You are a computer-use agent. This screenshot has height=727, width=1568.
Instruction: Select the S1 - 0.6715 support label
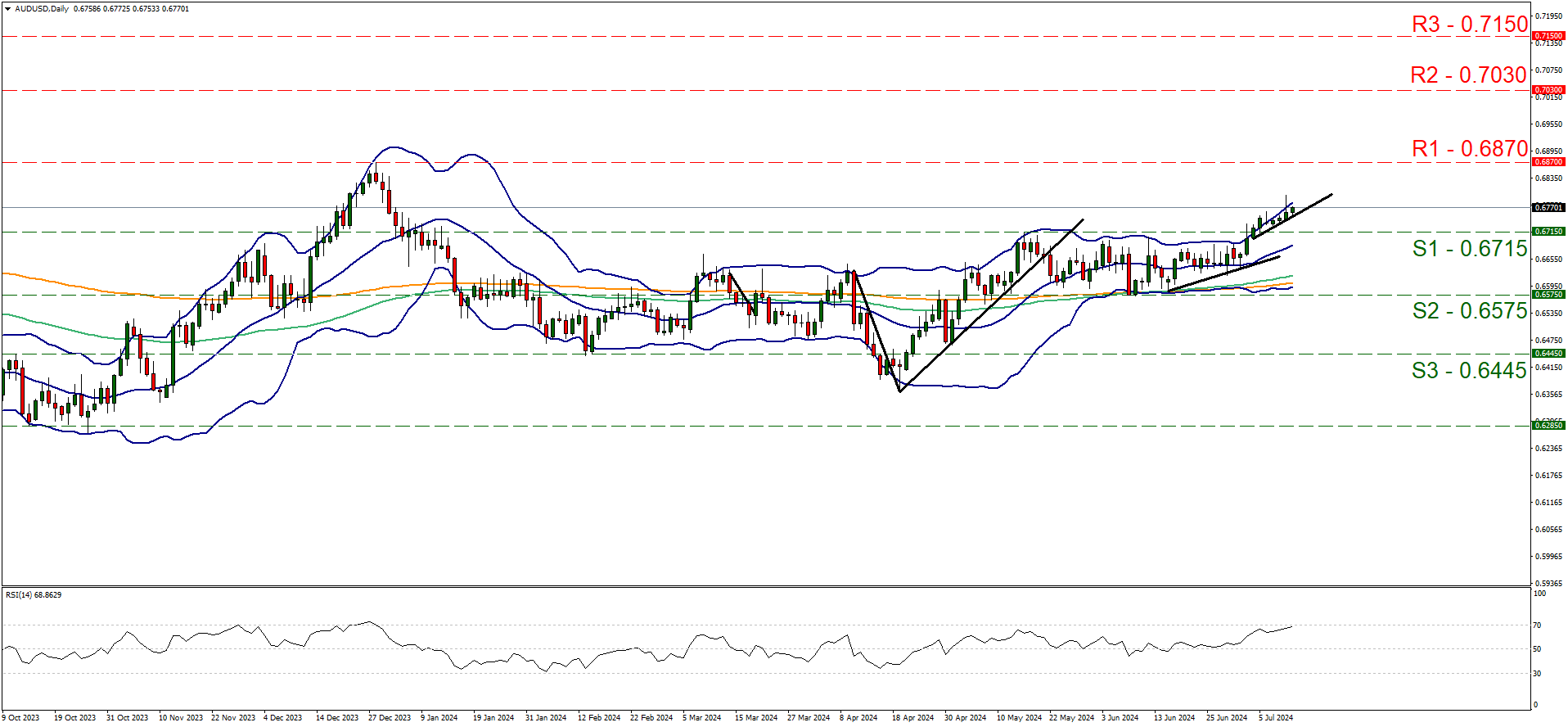pos(1470,249)
